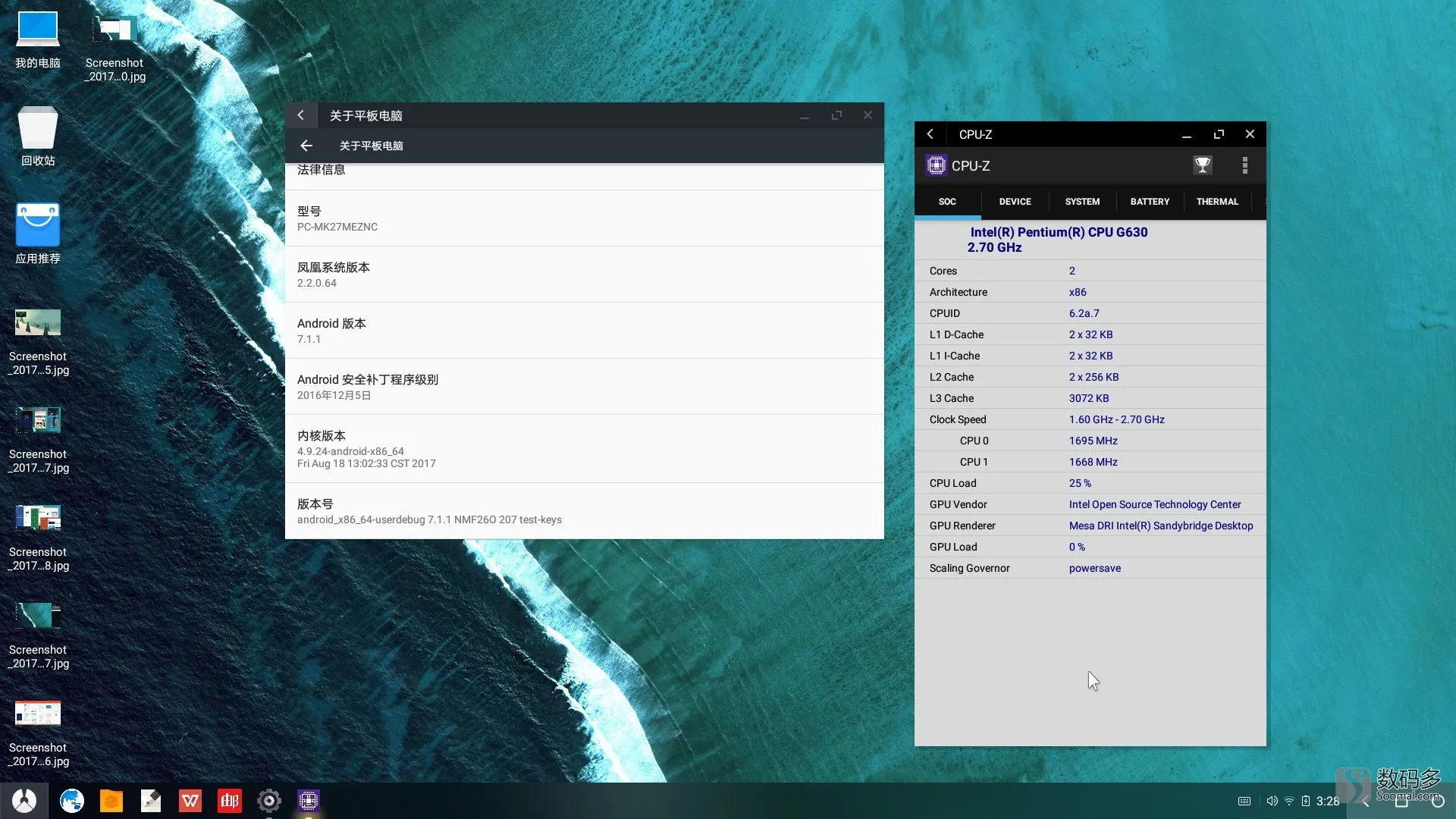Click the left arrow in 关于平板电脑 toolbar
The width and height of the screenshot is (1456, 819).
(x=306, y=146)
